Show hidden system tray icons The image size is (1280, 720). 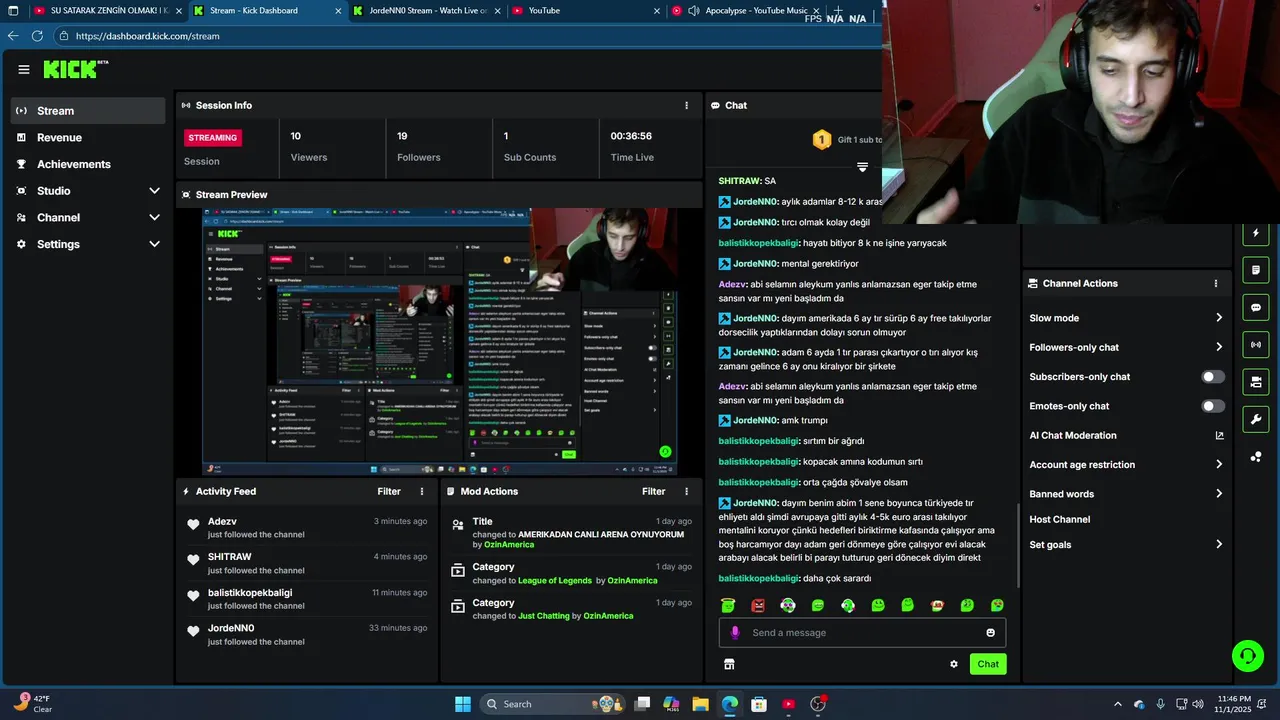pyautogui.click(x=1118, y=704)
